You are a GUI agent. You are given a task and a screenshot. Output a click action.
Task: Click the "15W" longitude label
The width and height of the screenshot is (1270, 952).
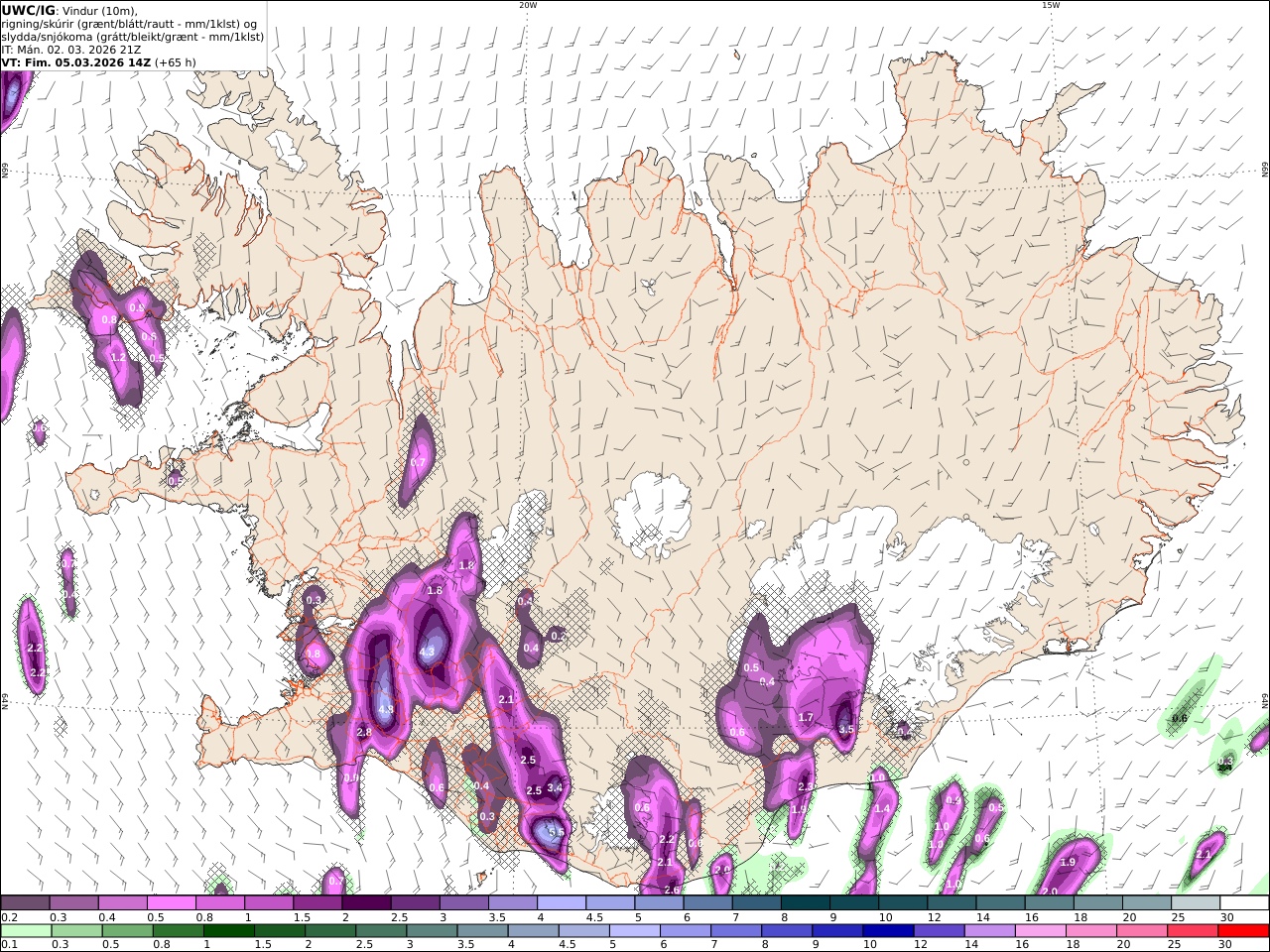[1051, 5]
